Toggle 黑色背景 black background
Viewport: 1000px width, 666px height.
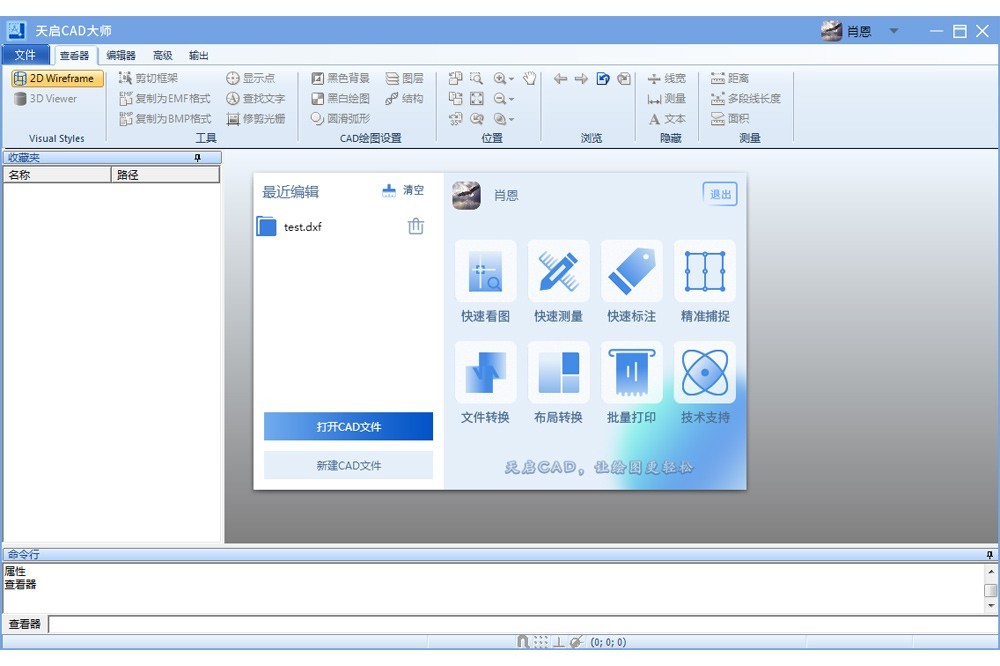tap(341, 78)
